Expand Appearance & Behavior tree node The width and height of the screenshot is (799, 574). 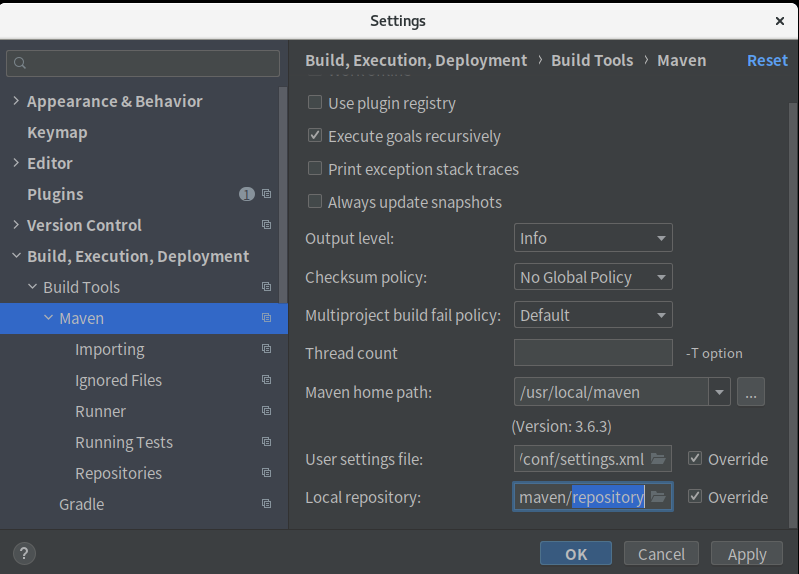click(16, 101)
